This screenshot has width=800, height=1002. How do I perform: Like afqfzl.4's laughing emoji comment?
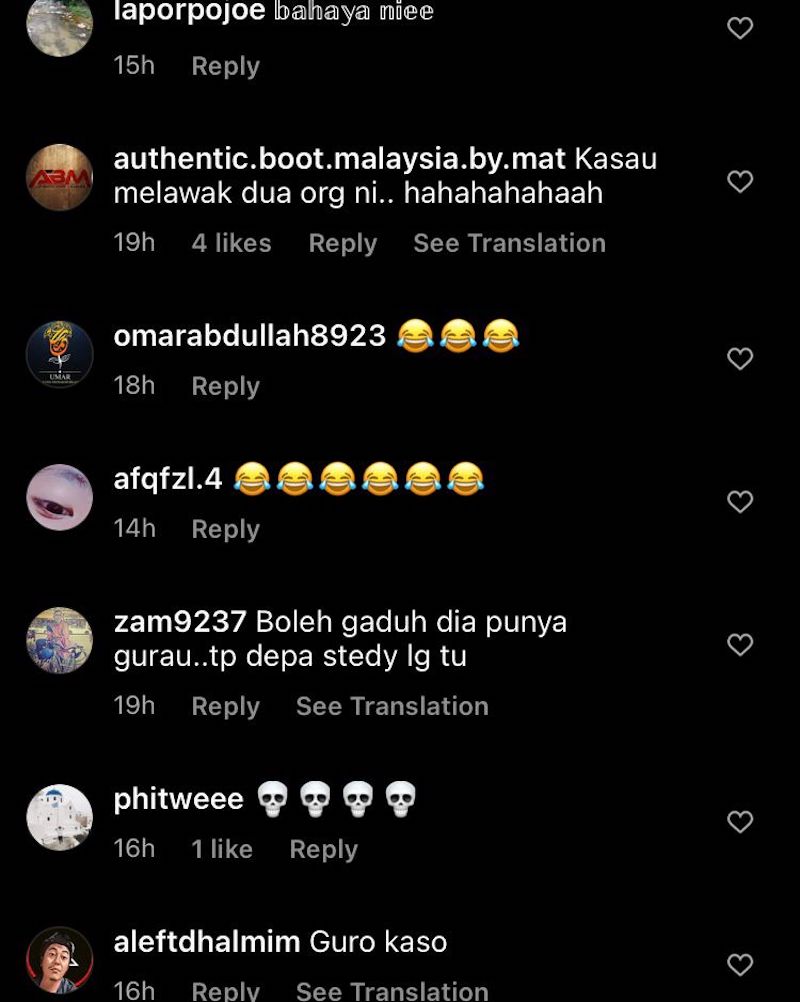click(x=740, y=502)
